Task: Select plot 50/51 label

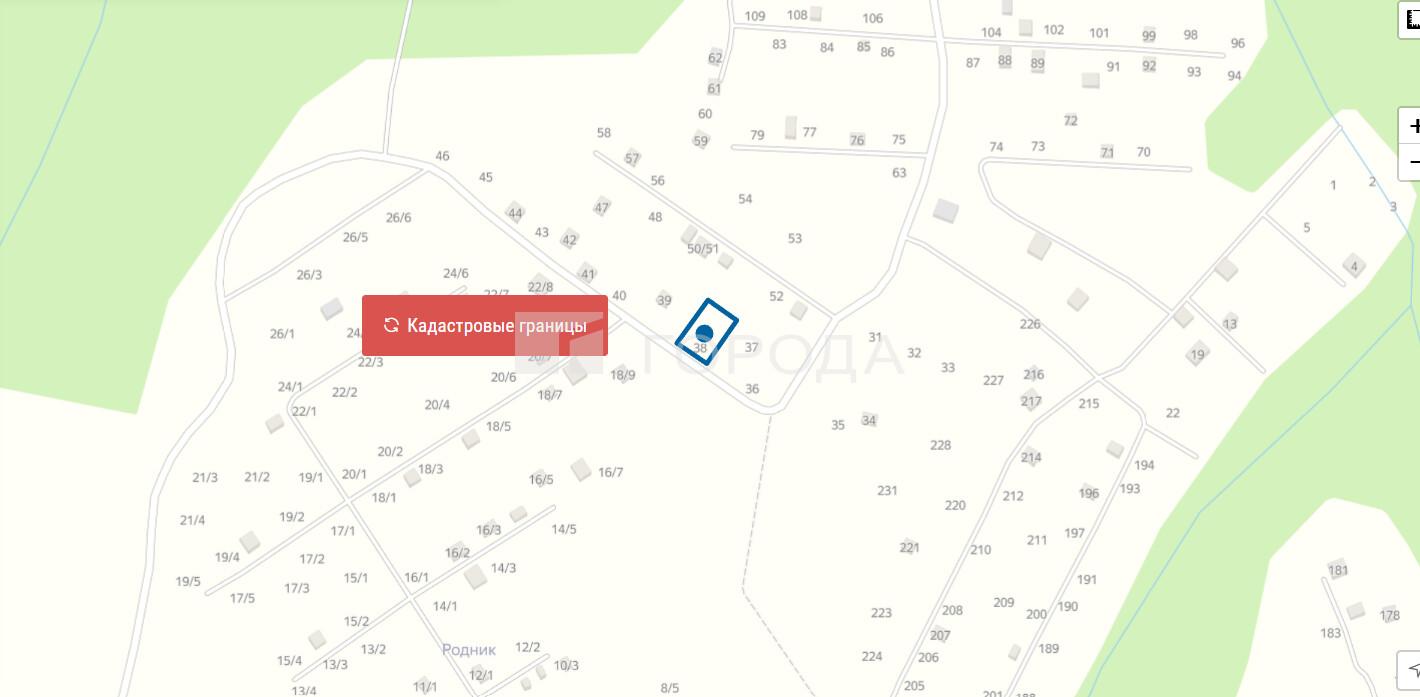Action: (x=703, y=249)
